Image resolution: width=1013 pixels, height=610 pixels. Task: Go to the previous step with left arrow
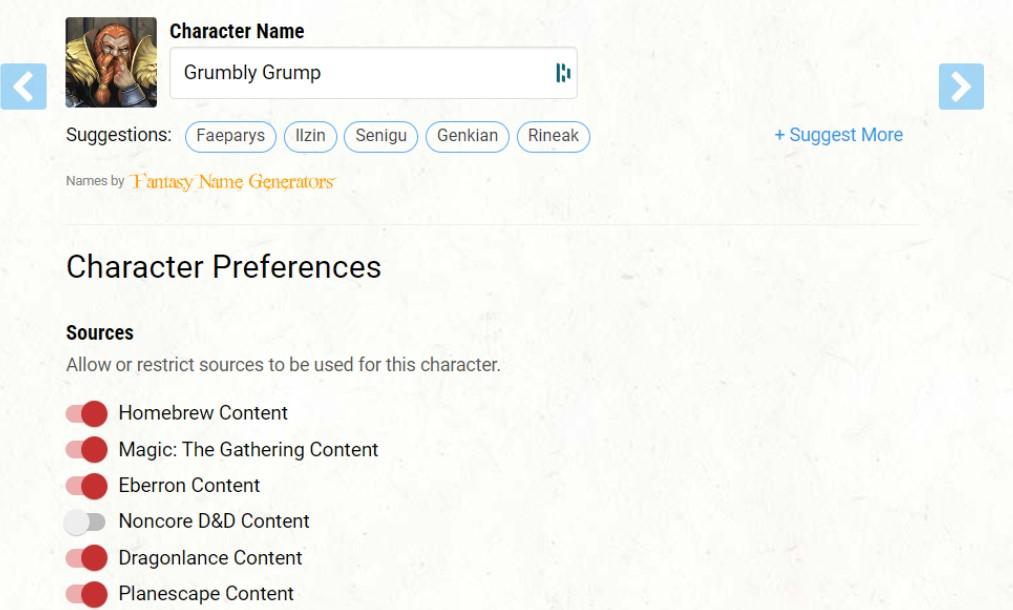point(23,87)
